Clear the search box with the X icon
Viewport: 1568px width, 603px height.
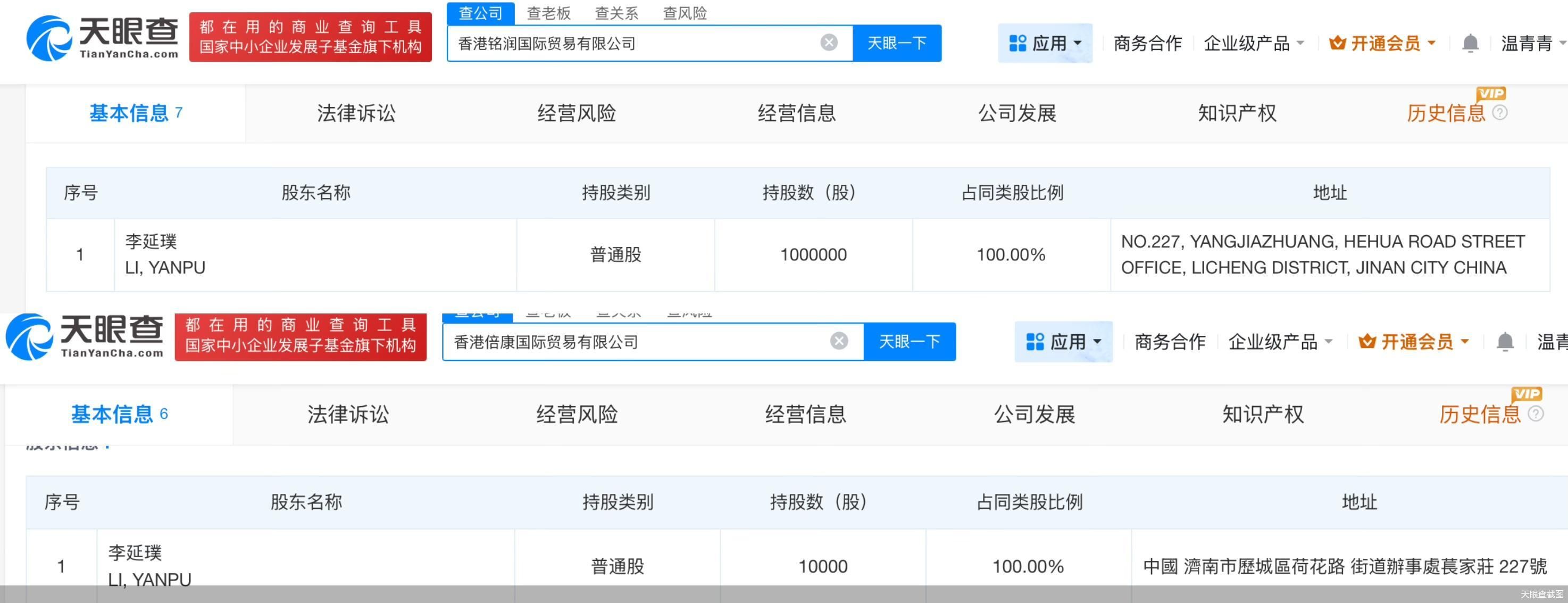click(829, 42)
